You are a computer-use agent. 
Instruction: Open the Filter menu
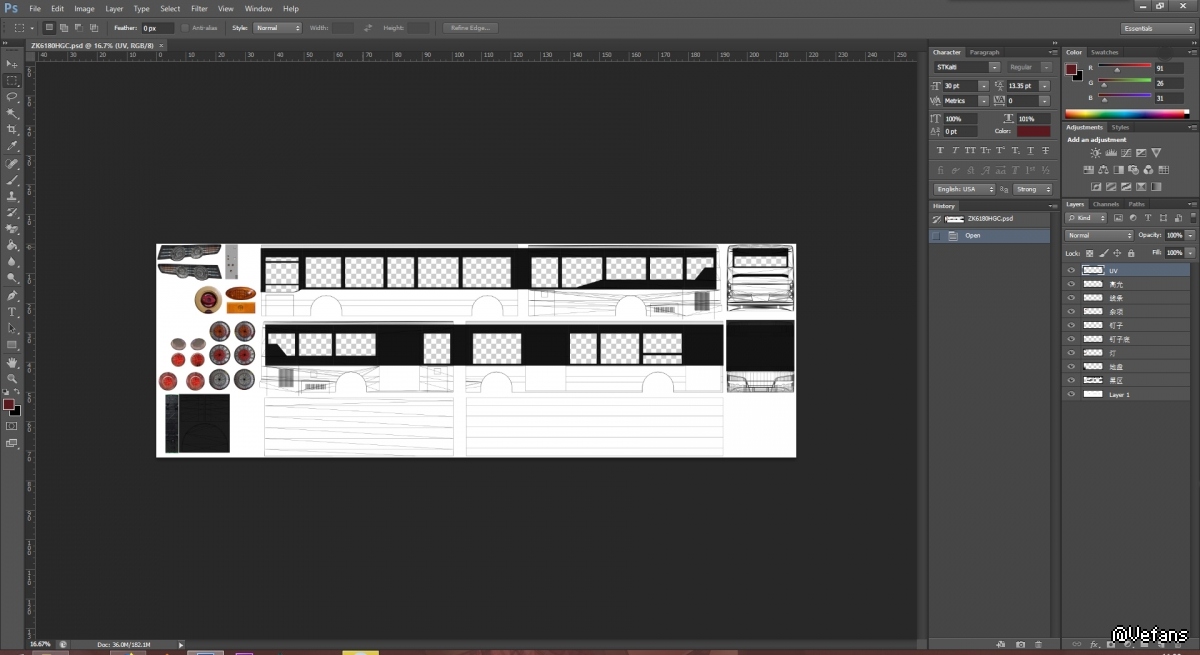coord(199,8)
